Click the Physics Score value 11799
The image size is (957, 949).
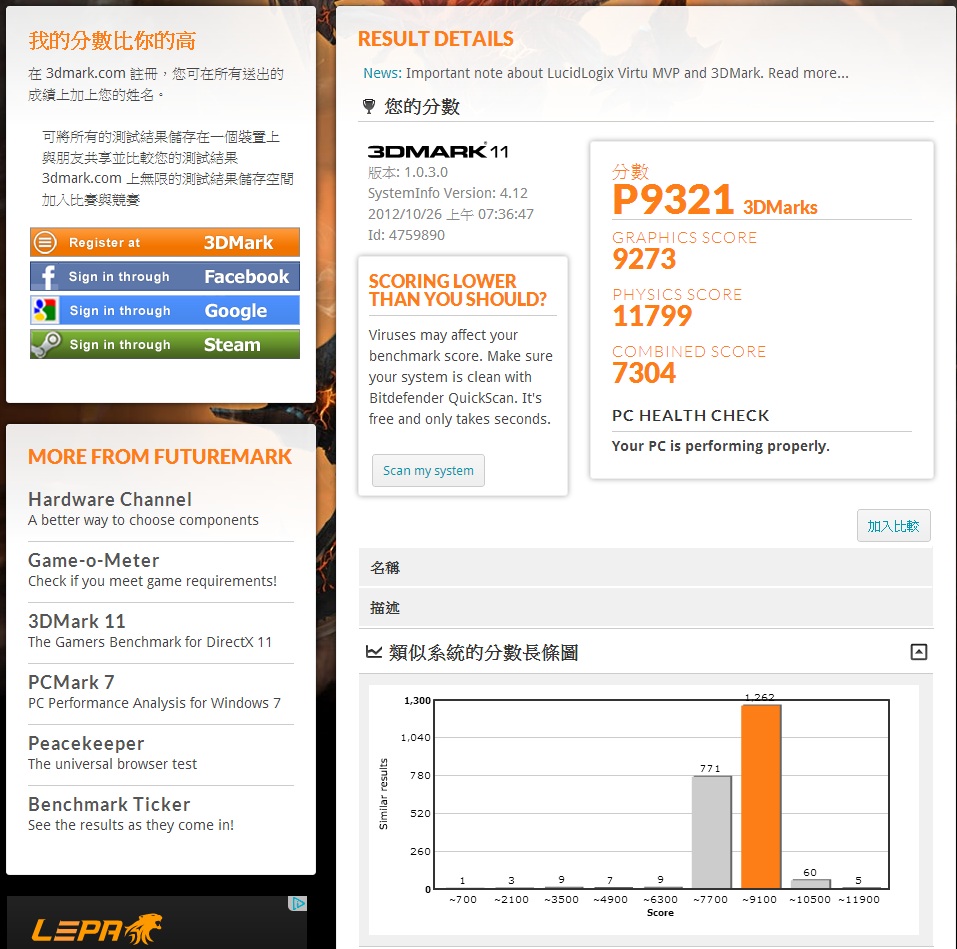(652, 316)
